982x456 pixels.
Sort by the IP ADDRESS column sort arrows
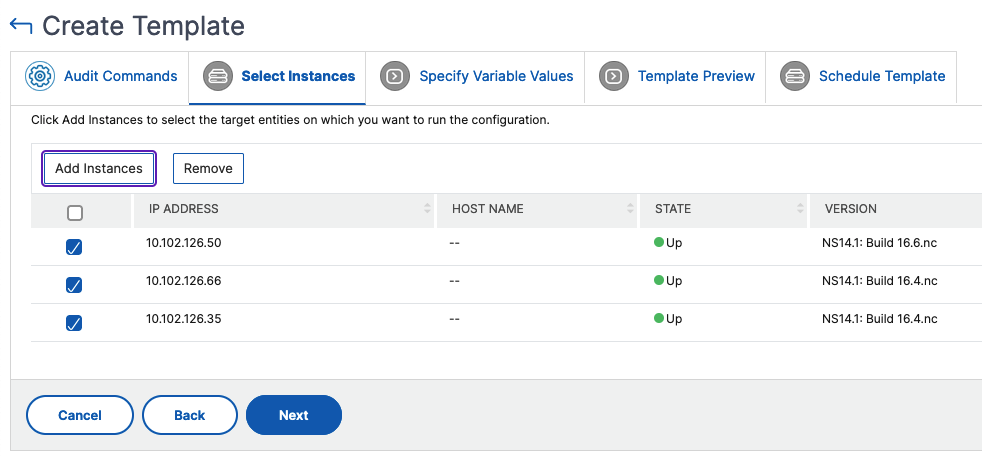427,209
